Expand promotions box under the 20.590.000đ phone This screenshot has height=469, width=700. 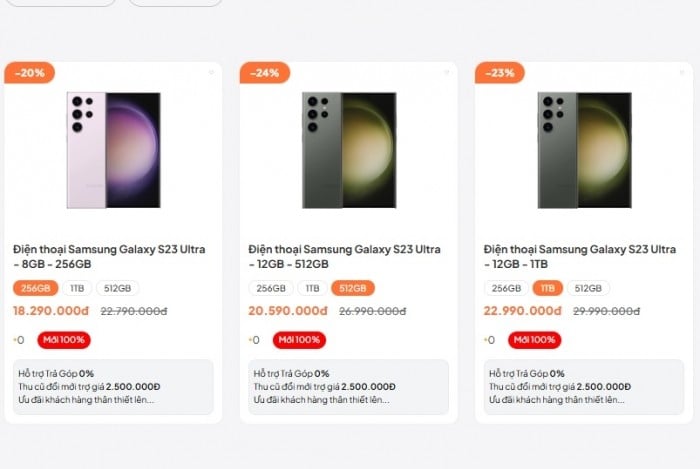pos(348,387)
